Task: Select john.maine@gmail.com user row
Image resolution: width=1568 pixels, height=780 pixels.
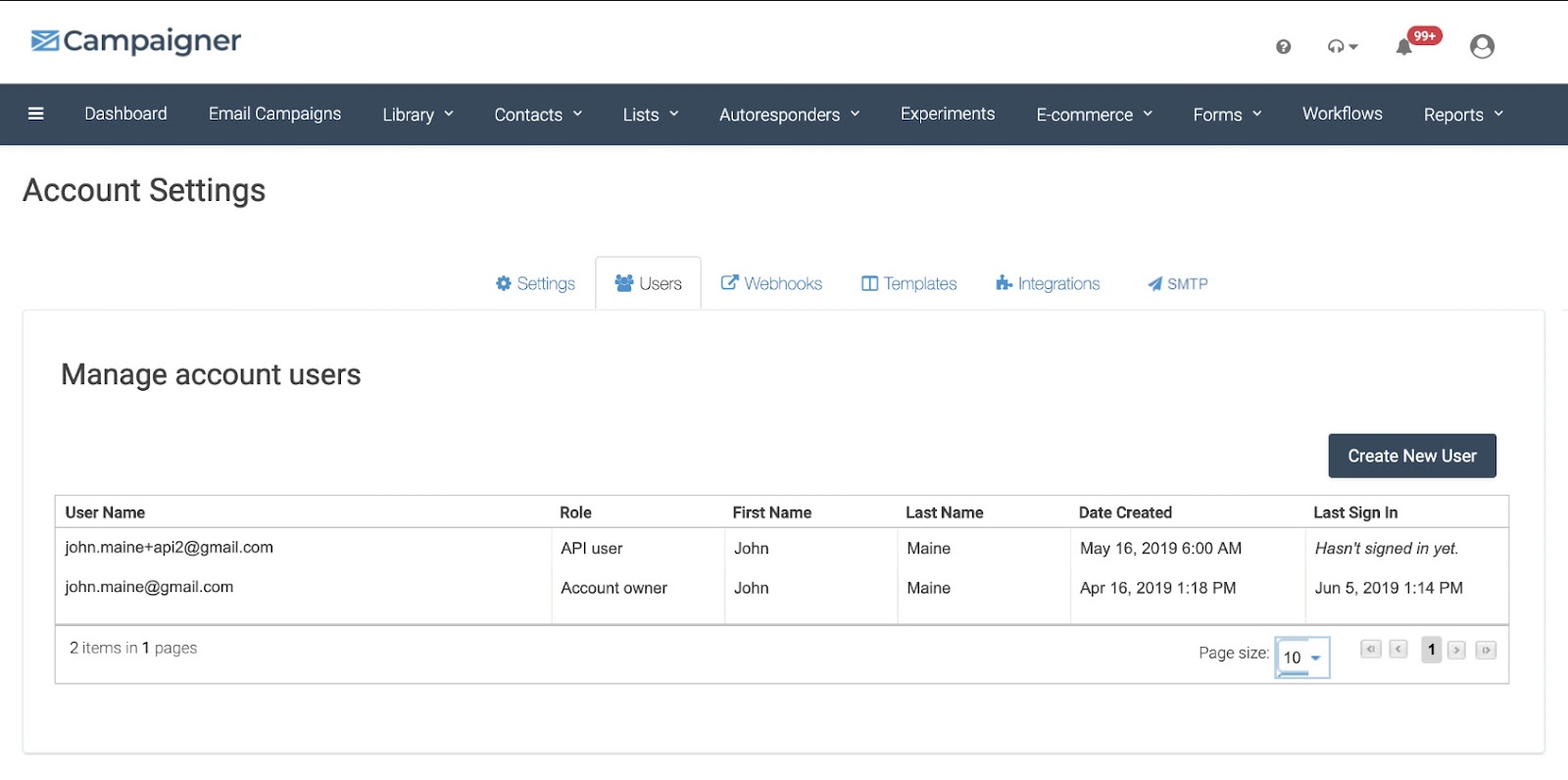Action: pyautogui.click(x=782, y=588)
